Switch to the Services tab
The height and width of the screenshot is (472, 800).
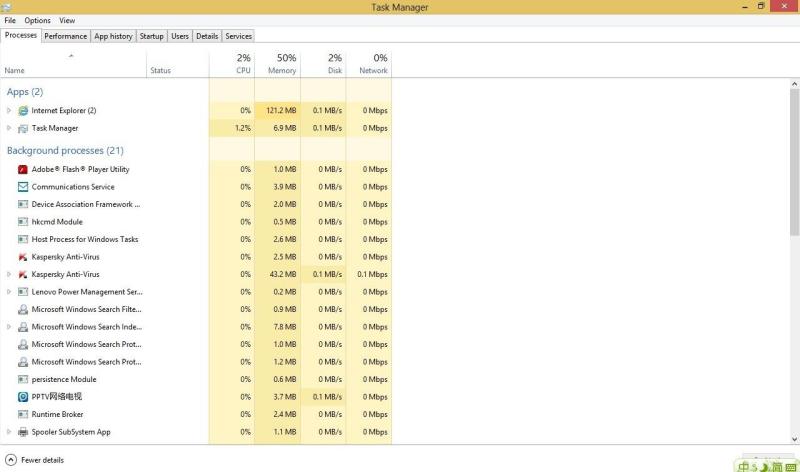[x=238, y=36]
